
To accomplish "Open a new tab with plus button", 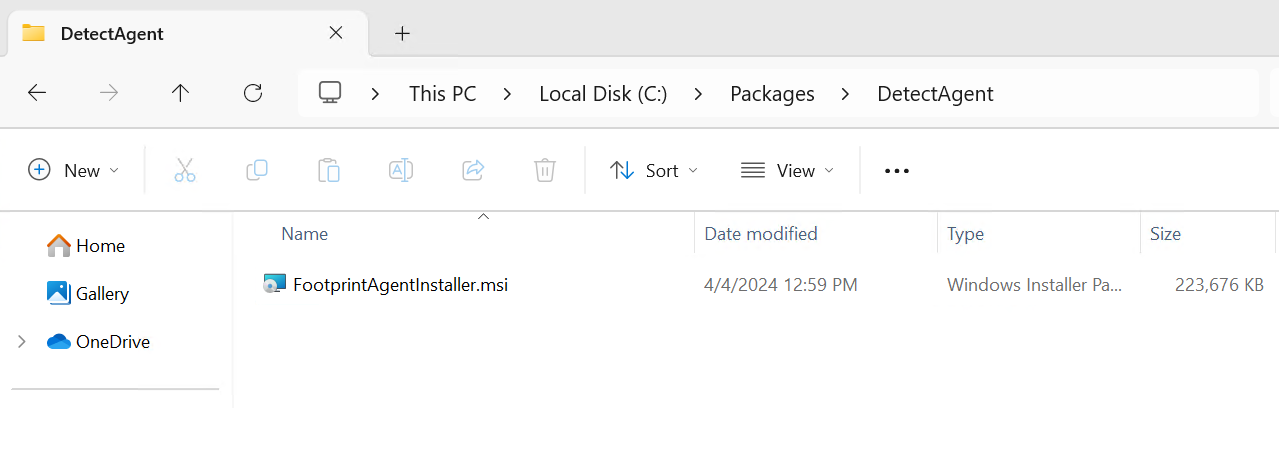I will click(402, 33).
